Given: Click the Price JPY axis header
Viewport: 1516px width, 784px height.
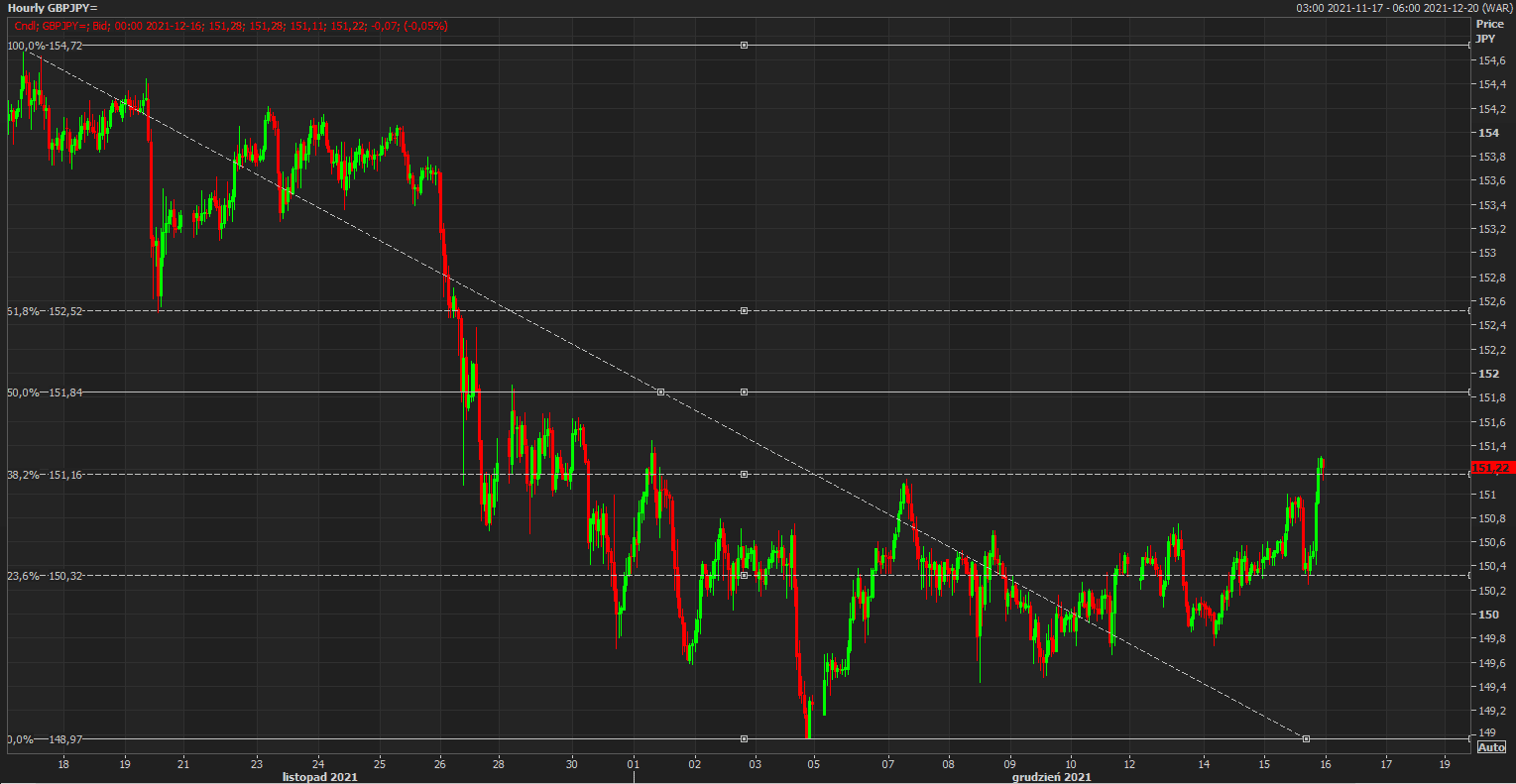Looking at the screenshot, I should pyautogui.click(x=1488, y=31).
